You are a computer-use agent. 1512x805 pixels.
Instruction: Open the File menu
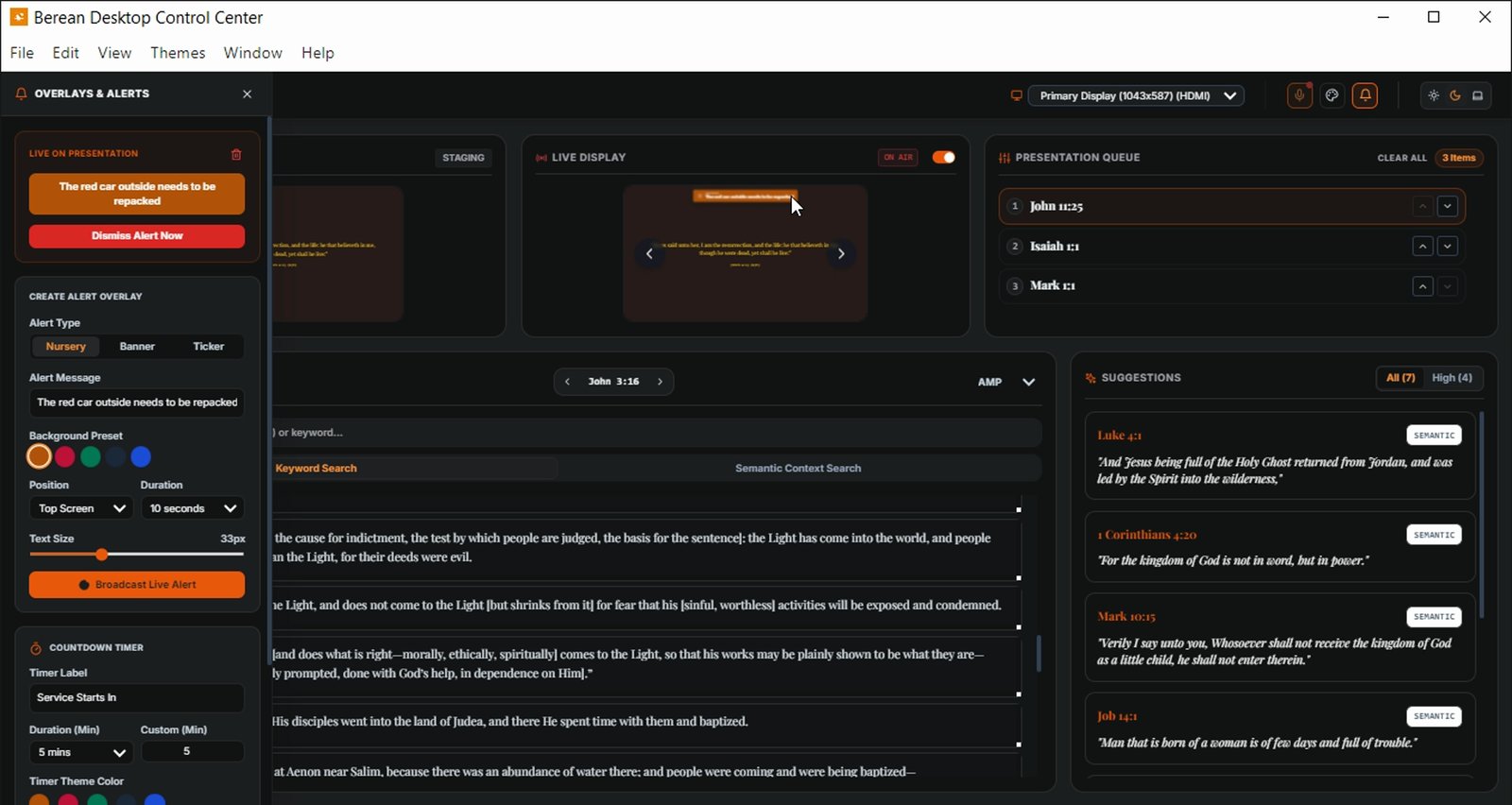pyautogui.click(x=22, y=53)
